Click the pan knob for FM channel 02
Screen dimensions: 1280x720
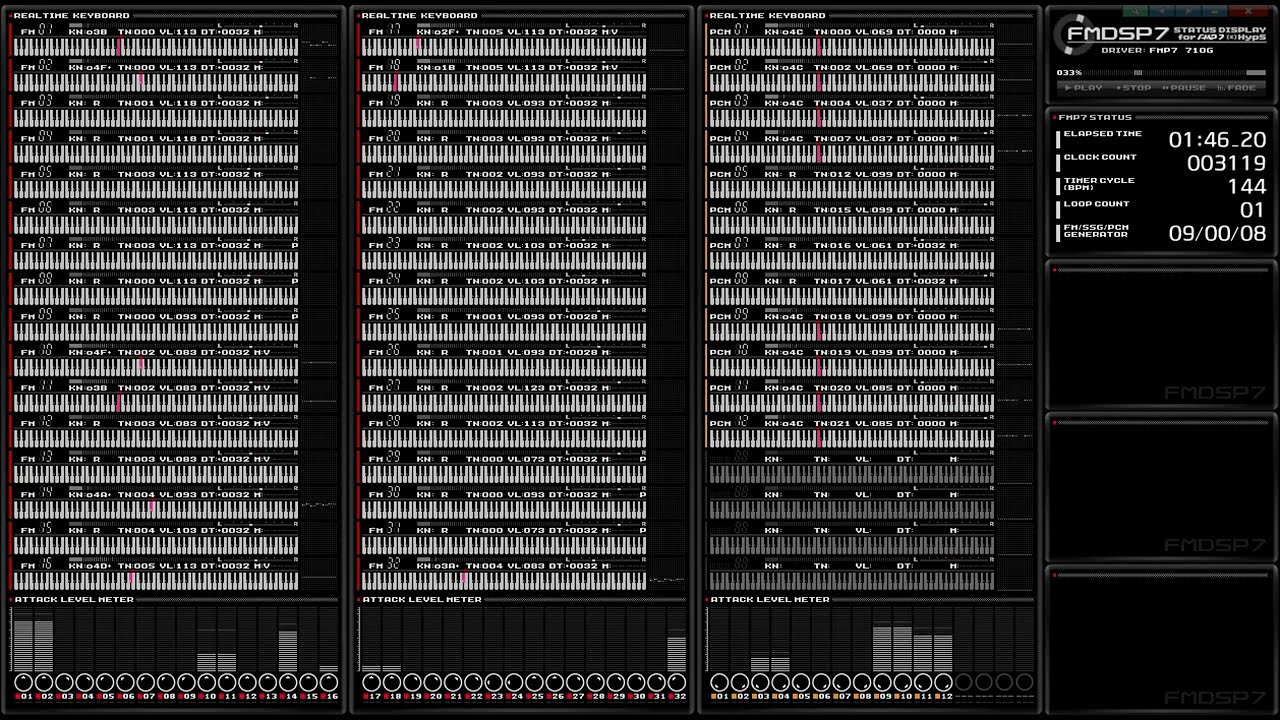tap(43, 683)
